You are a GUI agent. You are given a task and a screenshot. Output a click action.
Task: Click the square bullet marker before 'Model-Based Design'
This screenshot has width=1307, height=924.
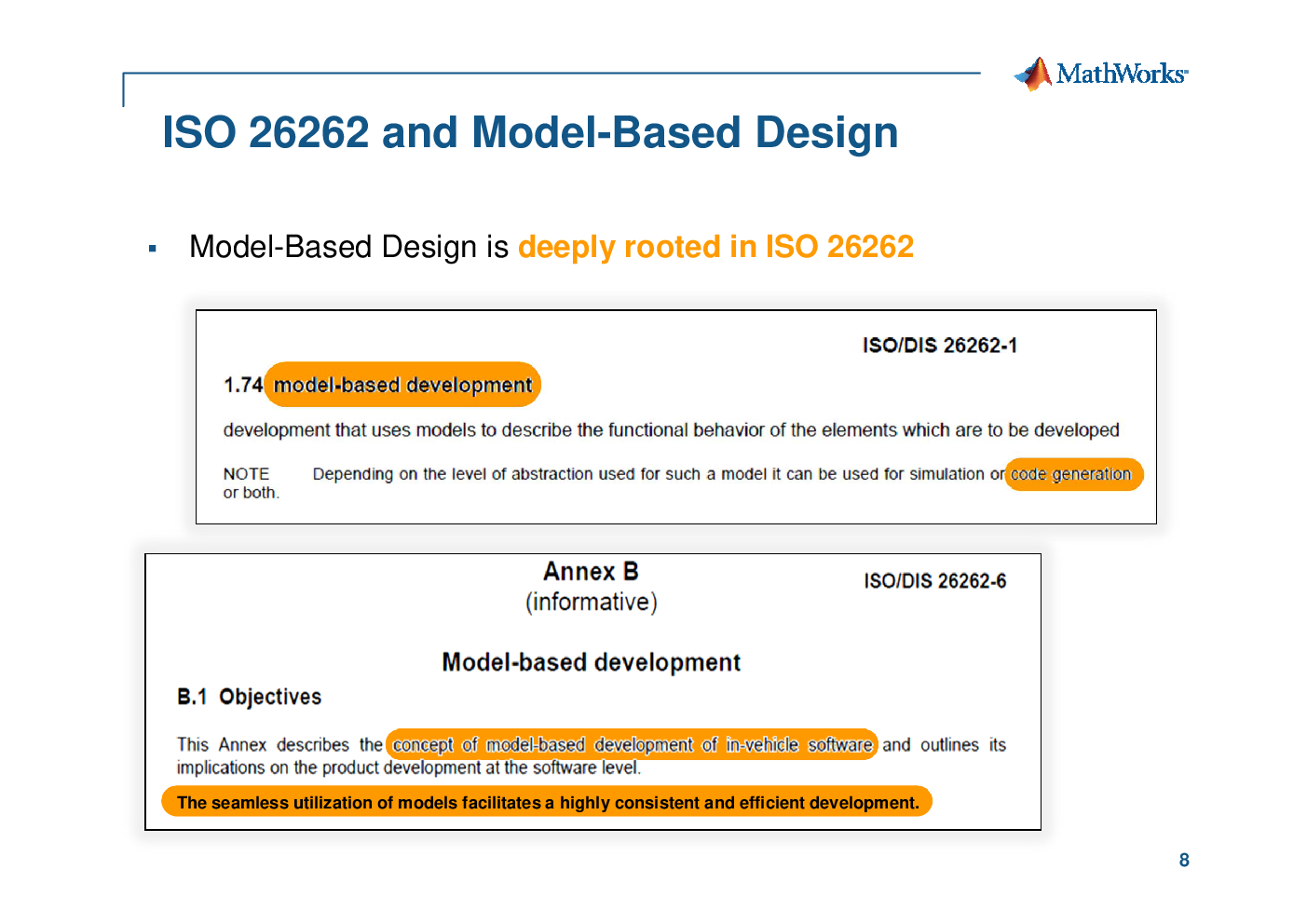[x=153, y=249]
